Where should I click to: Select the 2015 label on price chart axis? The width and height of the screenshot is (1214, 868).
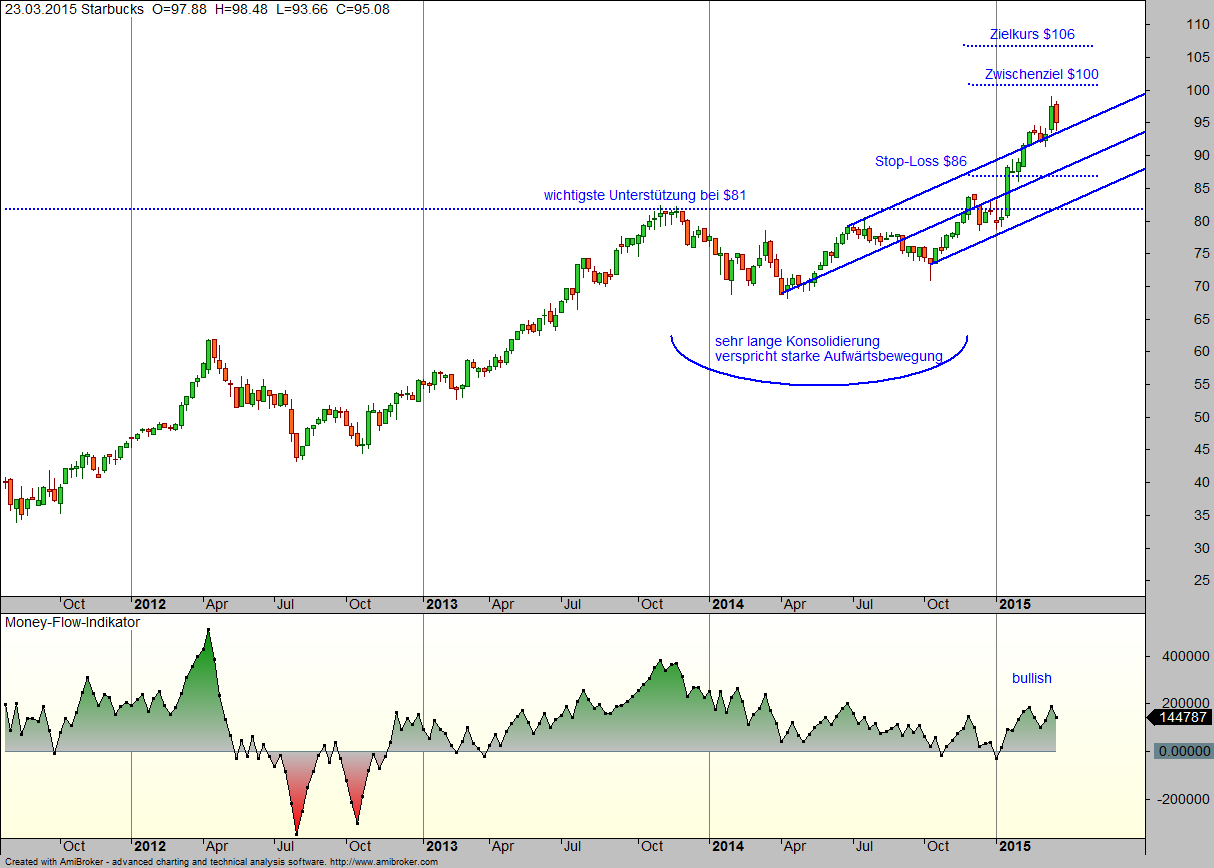[x=1016, y=604]
